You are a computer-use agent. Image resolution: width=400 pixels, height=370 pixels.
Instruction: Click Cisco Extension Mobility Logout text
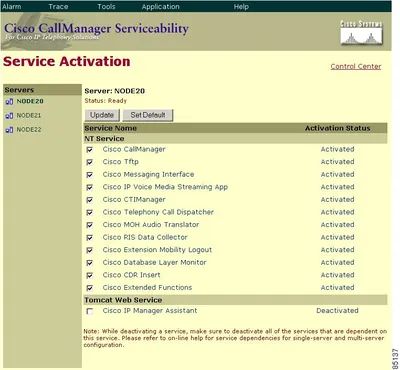157,250
